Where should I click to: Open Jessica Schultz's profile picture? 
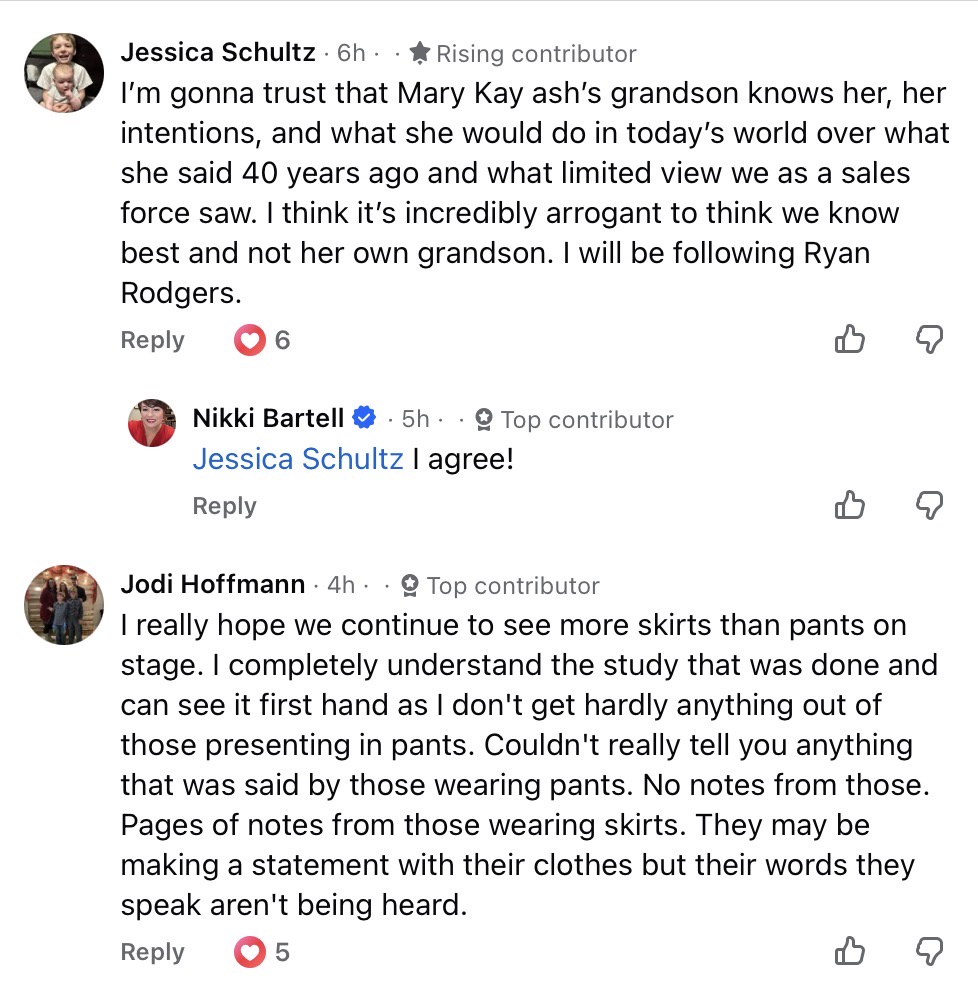point(64,73)
